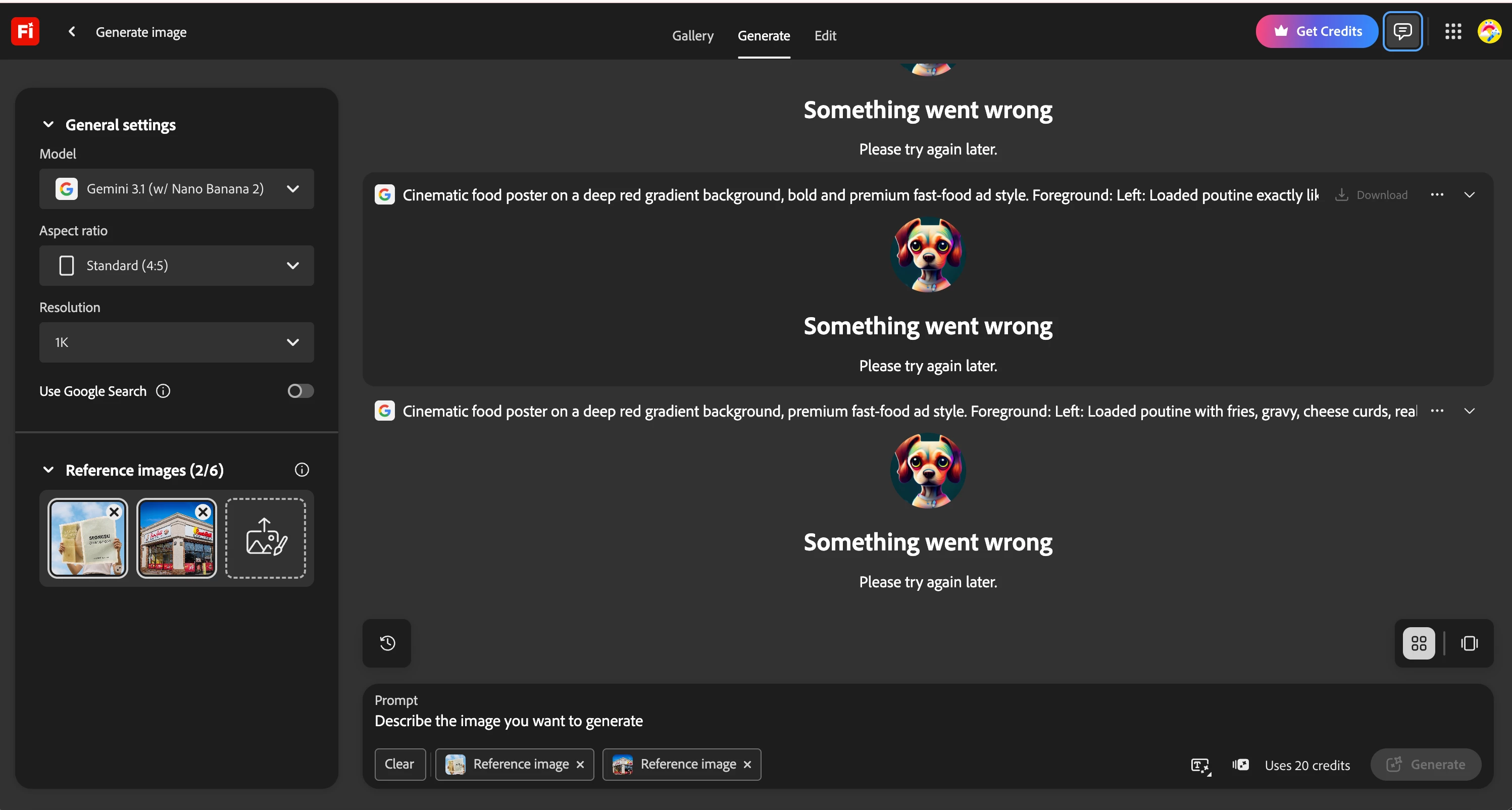
Task: Switch to the Edit tab
Action: coord(825,35)
